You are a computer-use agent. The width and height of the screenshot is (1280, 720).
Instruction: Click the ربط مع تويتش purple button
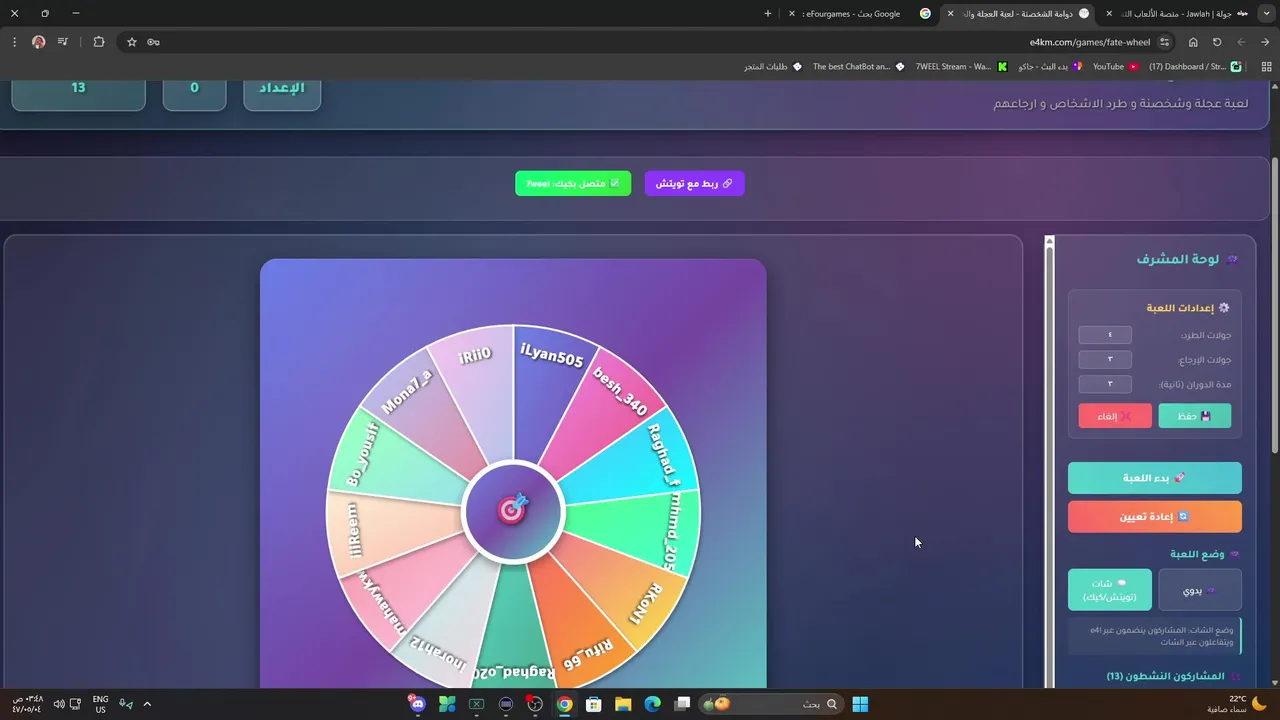[694, 183]
